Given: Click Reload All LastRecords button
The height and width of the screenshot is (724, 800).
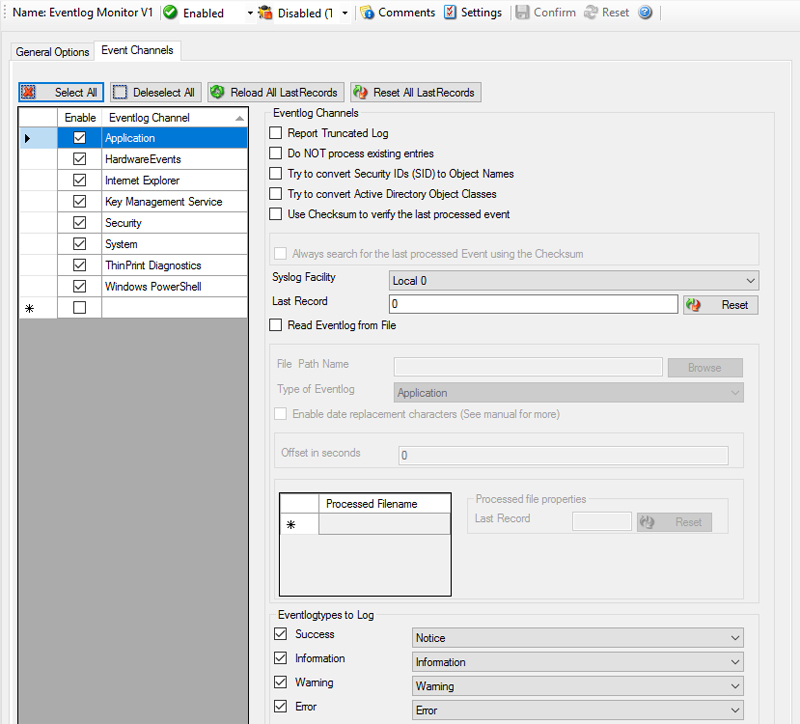Looking at the screenshot, I should 276,92.
